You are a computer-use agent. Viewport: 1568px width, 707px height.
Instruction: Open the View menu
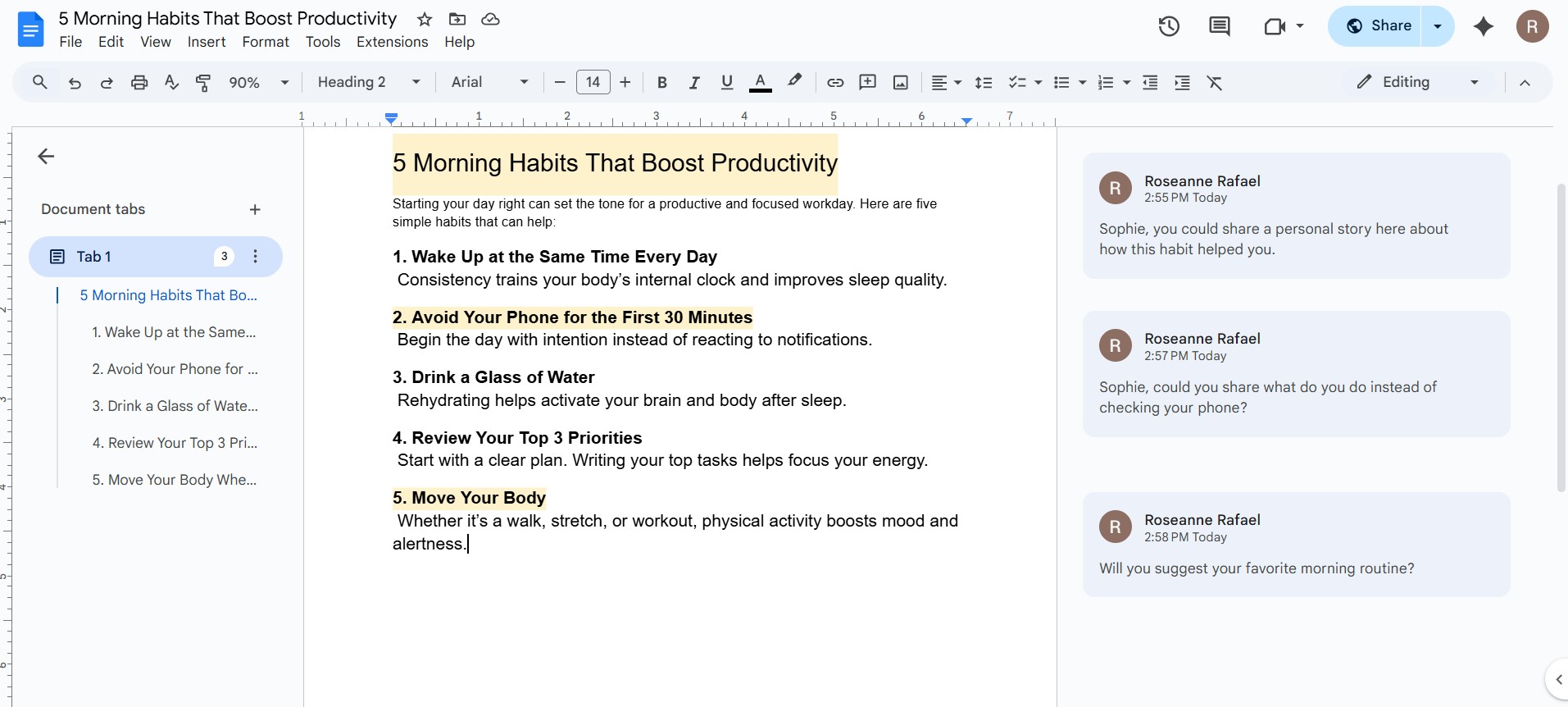(x=156, y=42)
